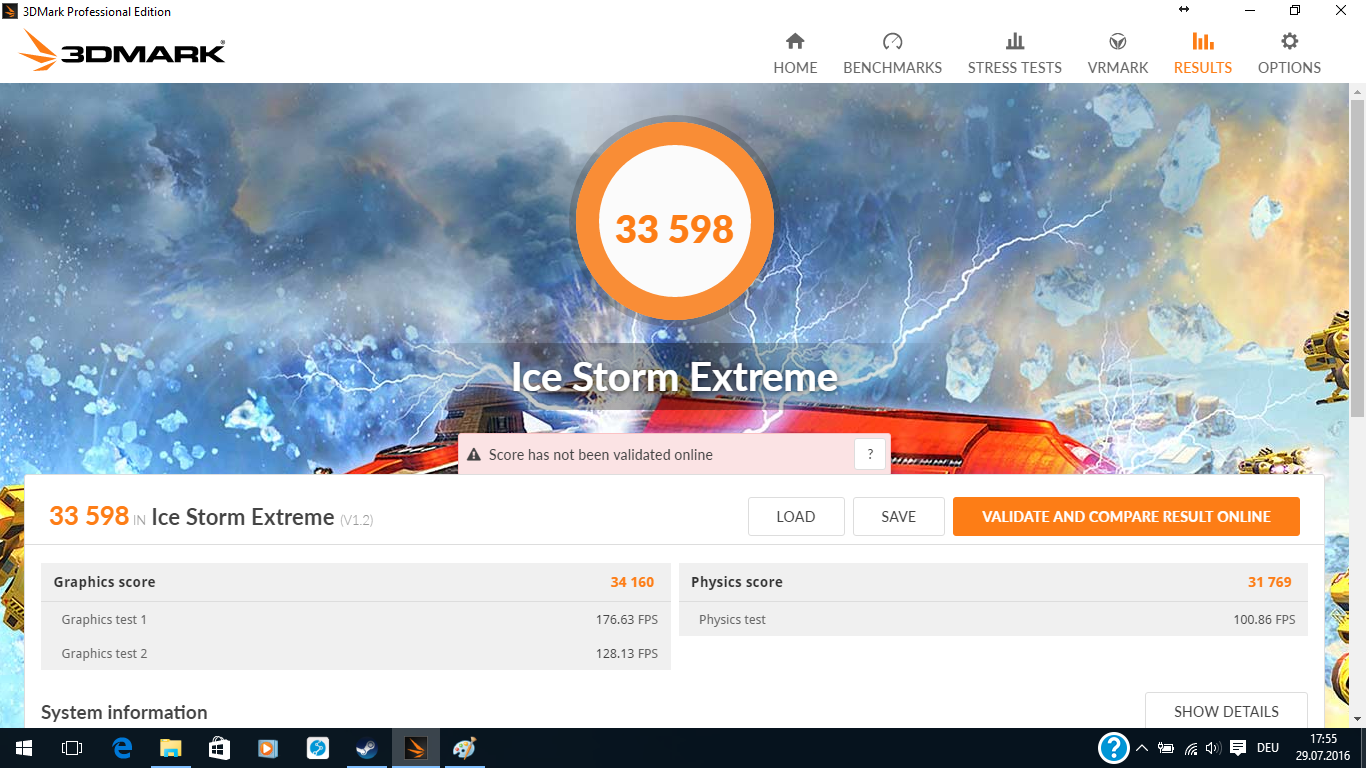Open the blue circular app taskbar icon
This screenshot has width=1366, height=768.
pos(317,748)
